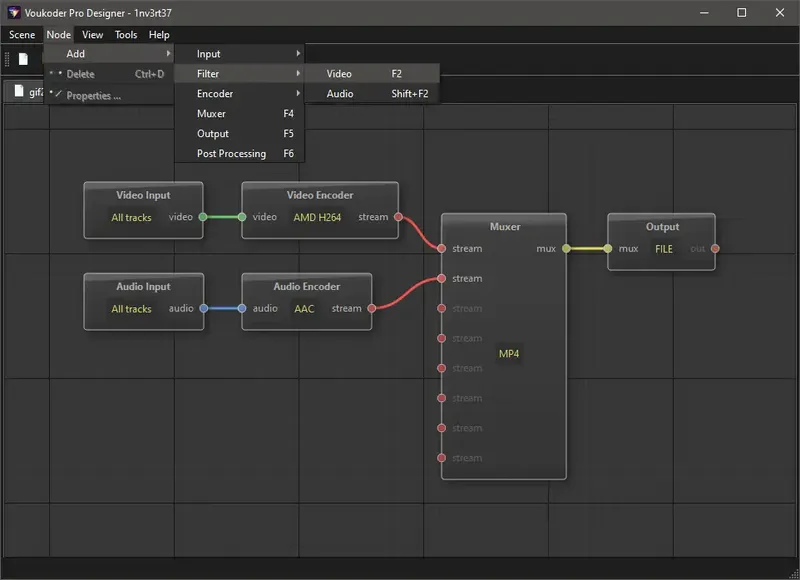Open the Tools menu
Image resolution: width=800 pixels, height=580 pixels.
coord(126,35)
